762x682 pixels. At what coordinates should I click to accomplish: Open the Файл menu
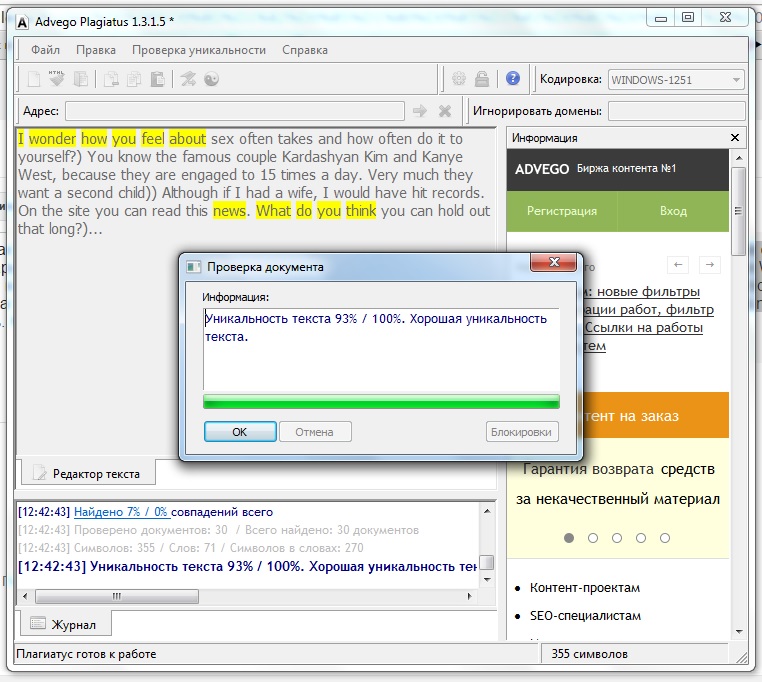(45, 50)
